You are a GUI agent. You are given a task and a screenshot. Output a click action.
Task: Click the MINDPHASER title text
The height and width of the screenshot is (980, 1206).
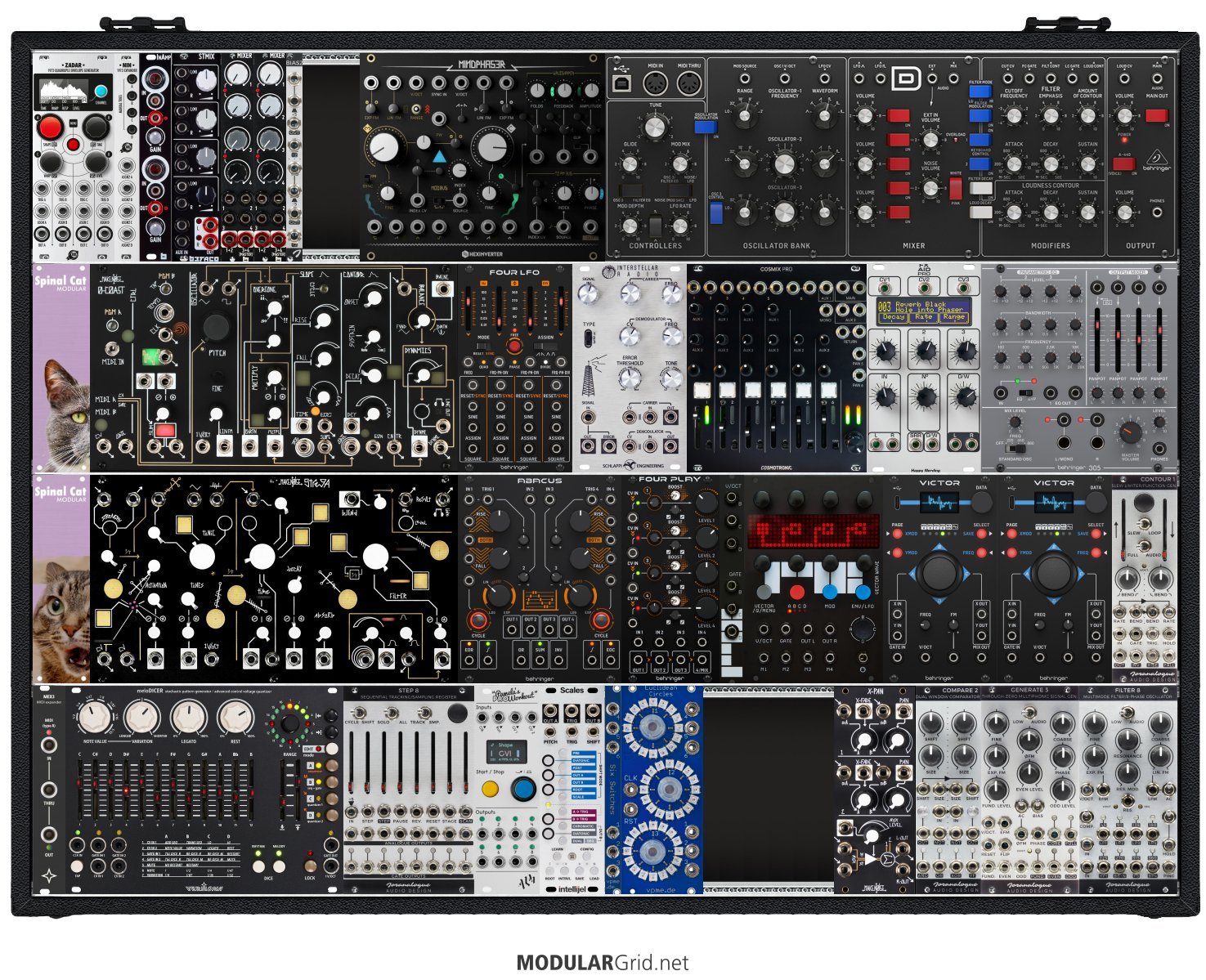tap(481, 65)
